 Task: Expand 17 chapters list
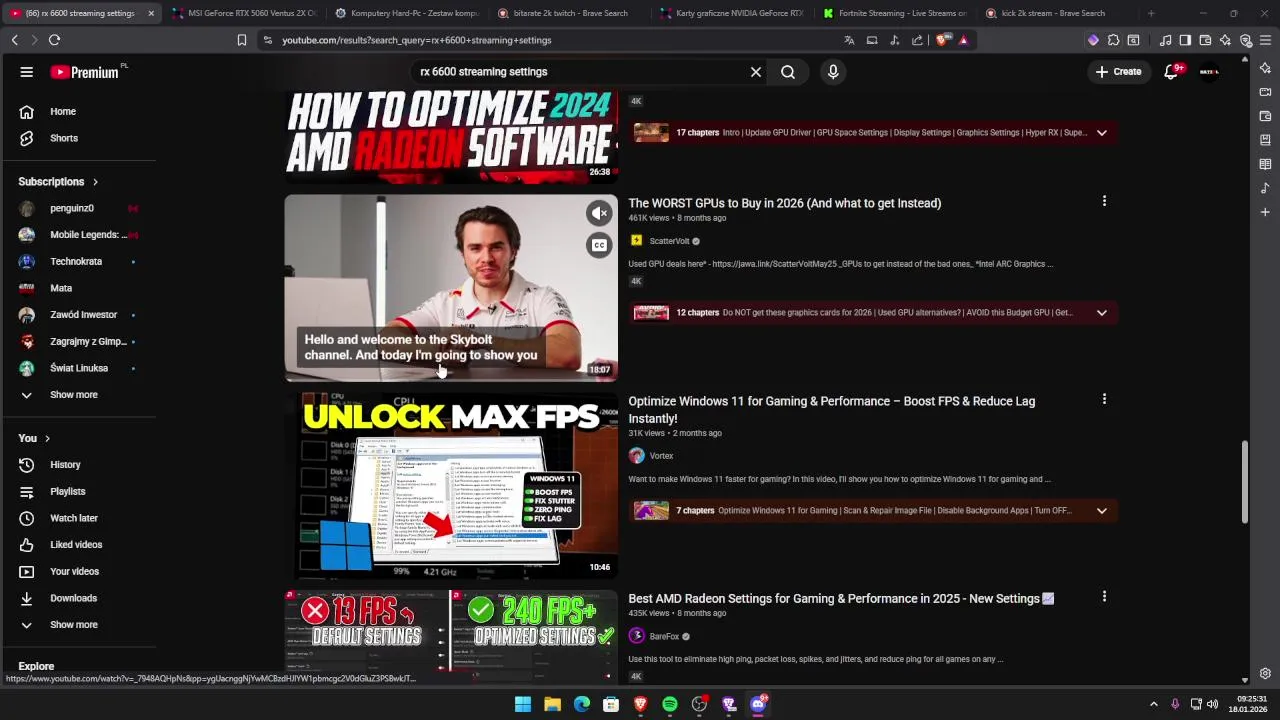click(1101, 132)
